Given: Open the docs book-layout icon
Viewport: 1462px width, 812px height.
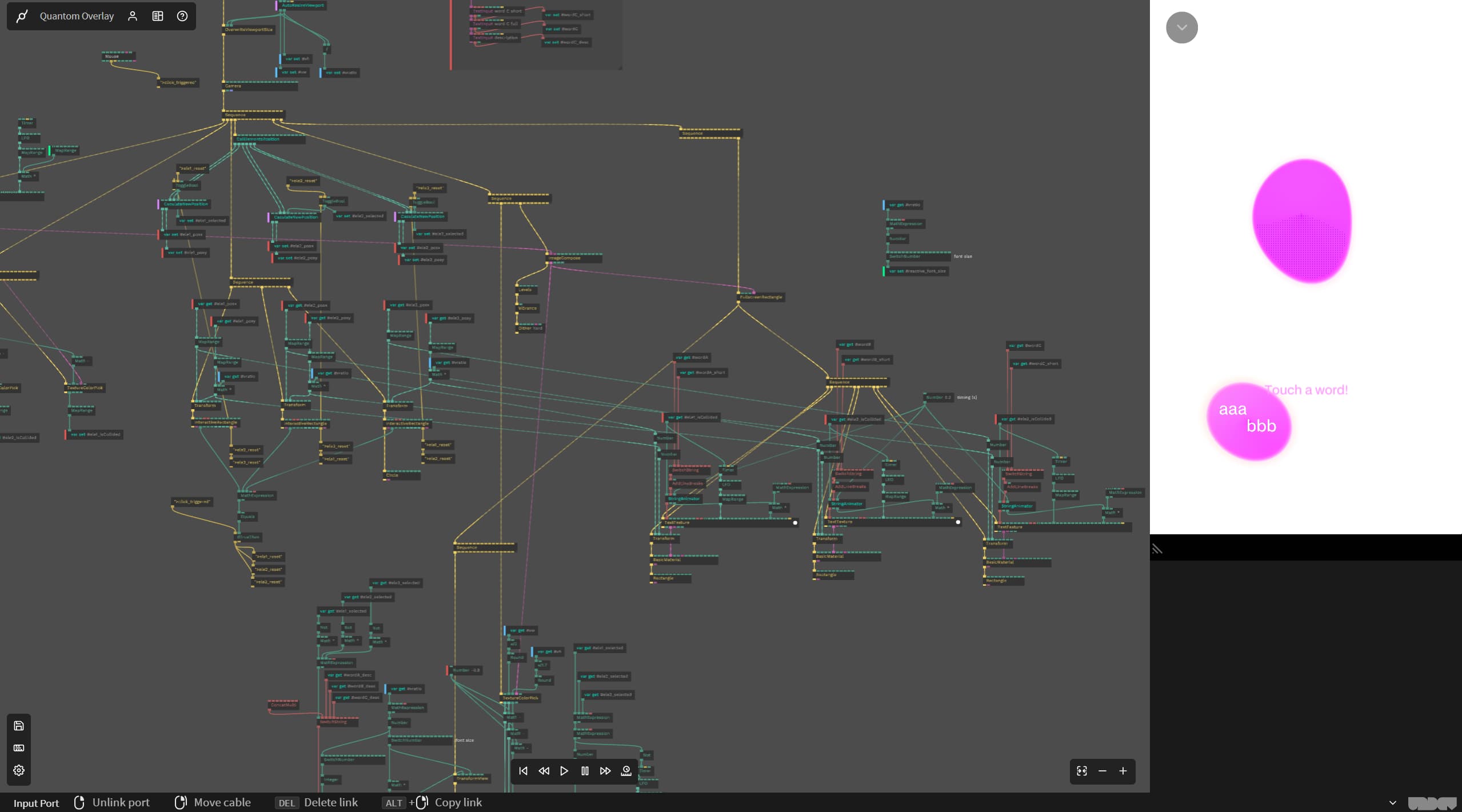Looking at the screenshot, I should click(x=158, y=16).
